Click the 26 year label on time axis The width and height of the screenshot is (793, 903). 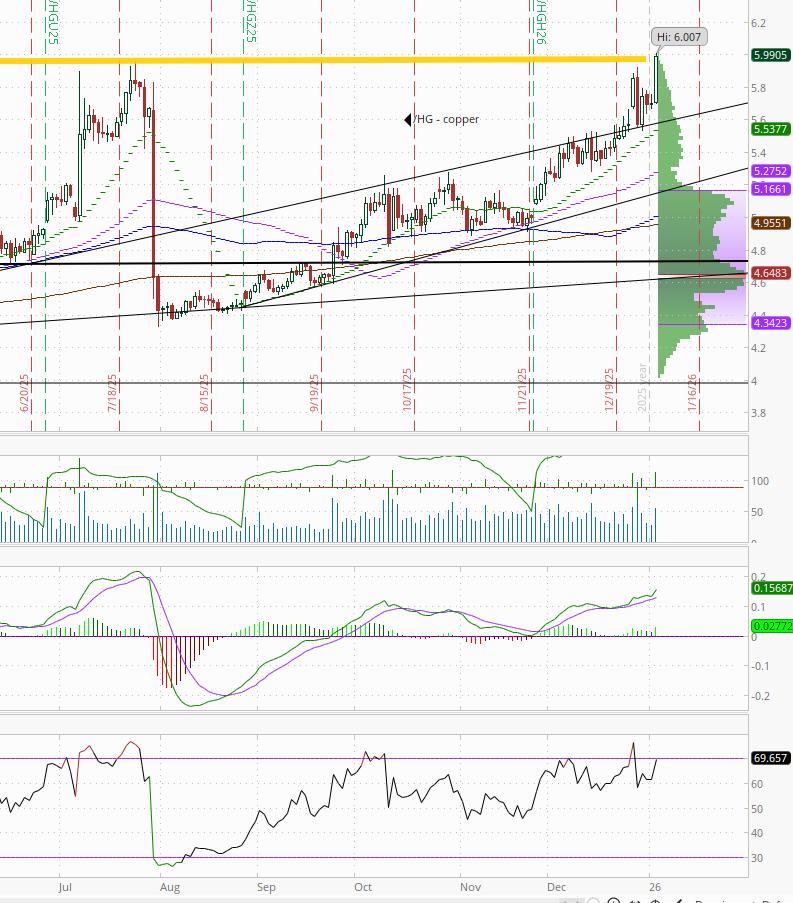[655, 887]
